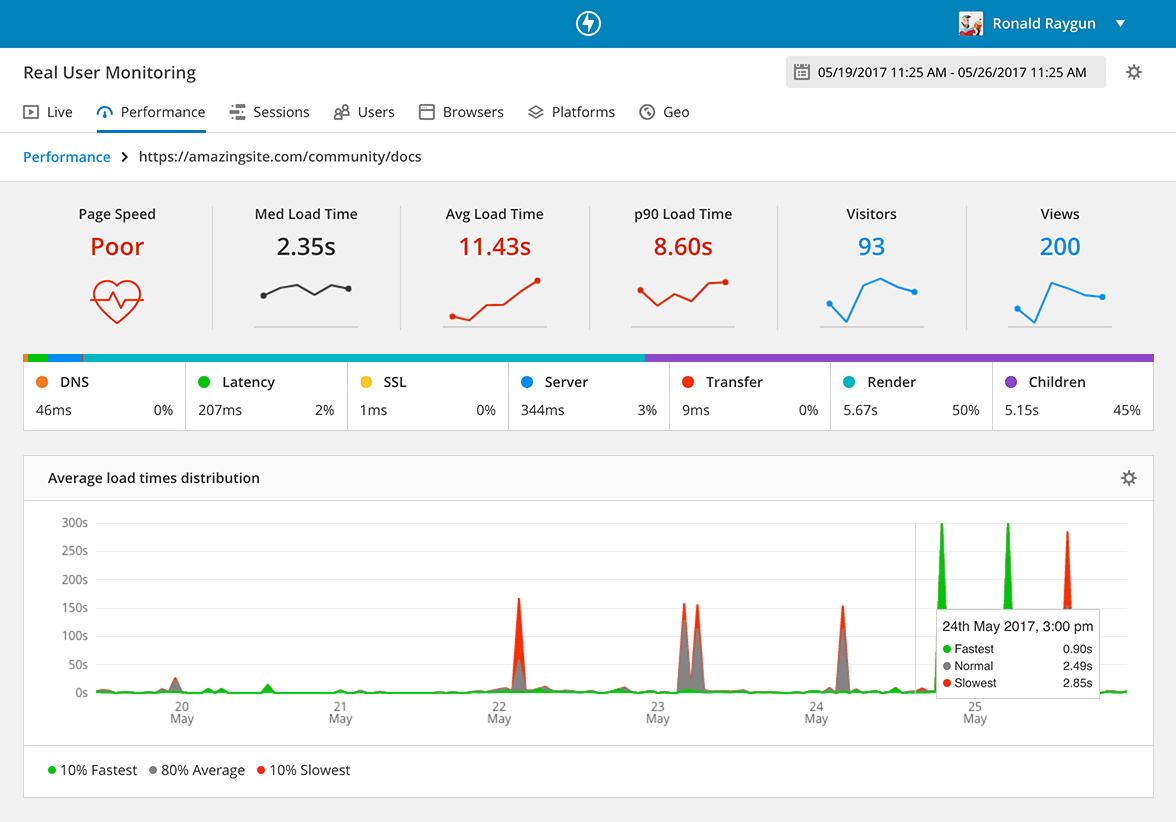Click the Visitors sparkline graph

pyautogui.click(x=871, y=295)
